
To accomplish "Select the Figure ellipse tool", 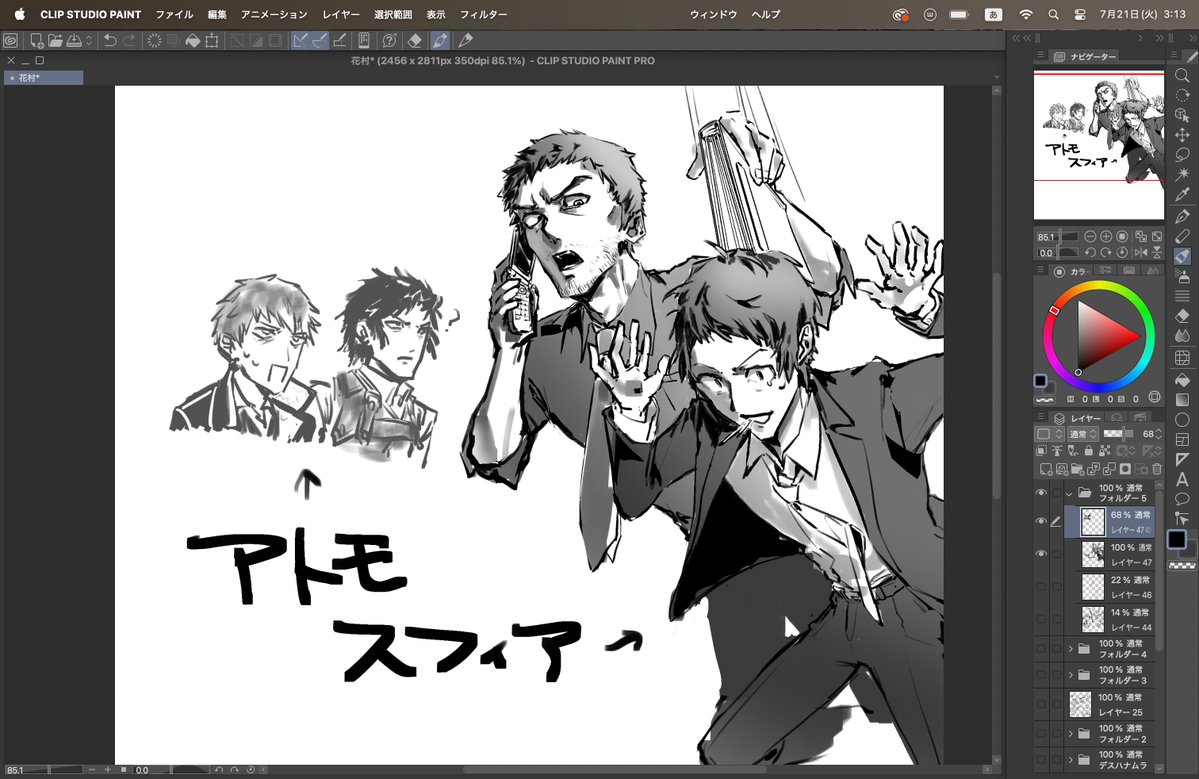I will (x=1182, y=420).
